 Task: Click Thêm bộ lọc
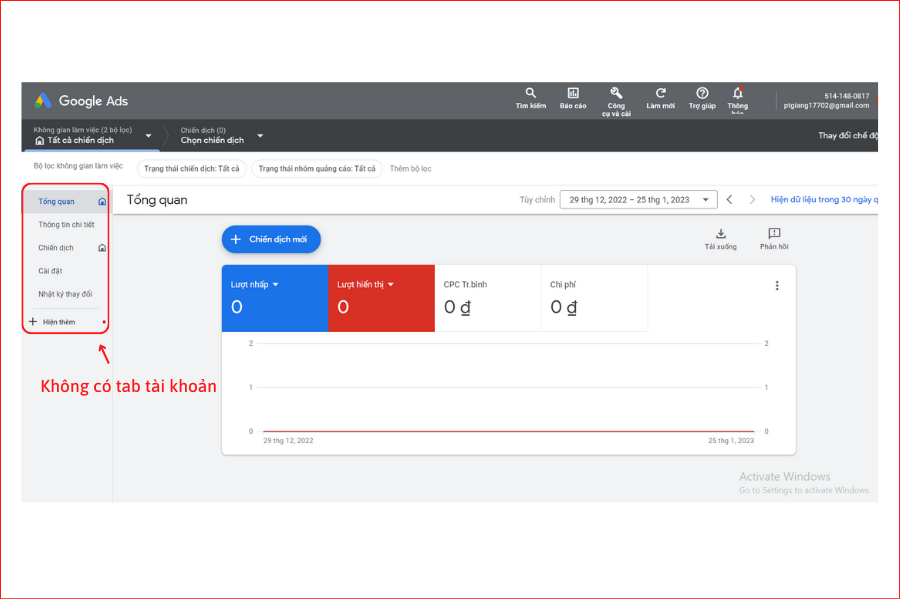[x=410, y=169]
